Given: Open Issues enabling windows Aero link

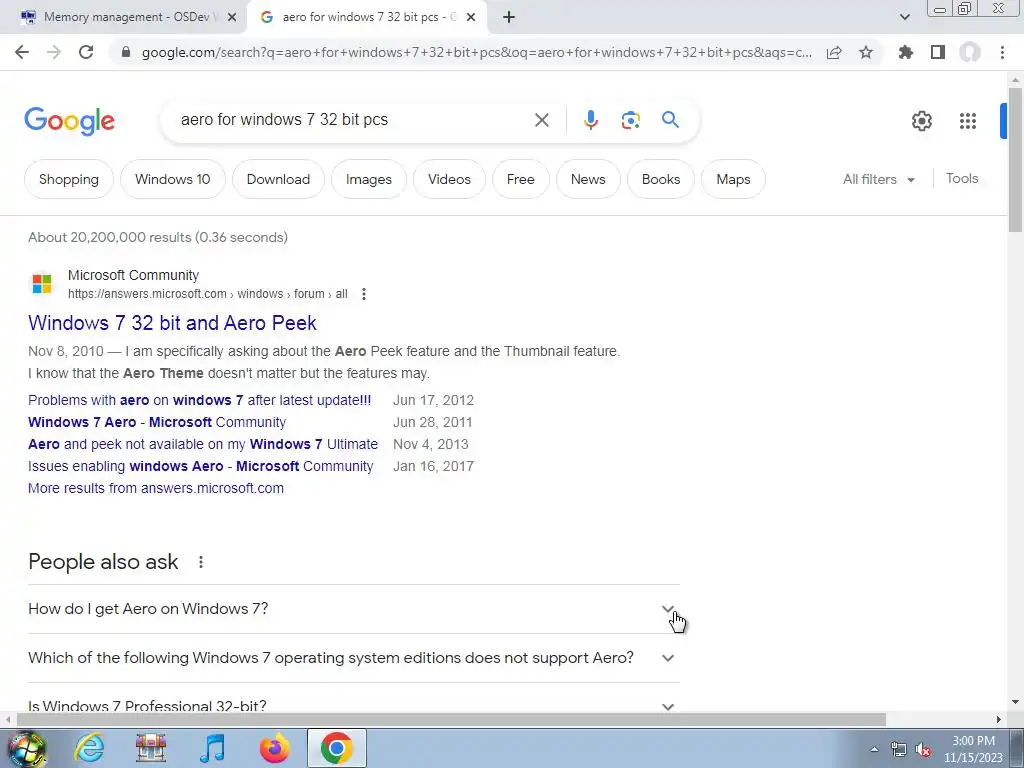Looking at the screenshot, I should point(200,466).
